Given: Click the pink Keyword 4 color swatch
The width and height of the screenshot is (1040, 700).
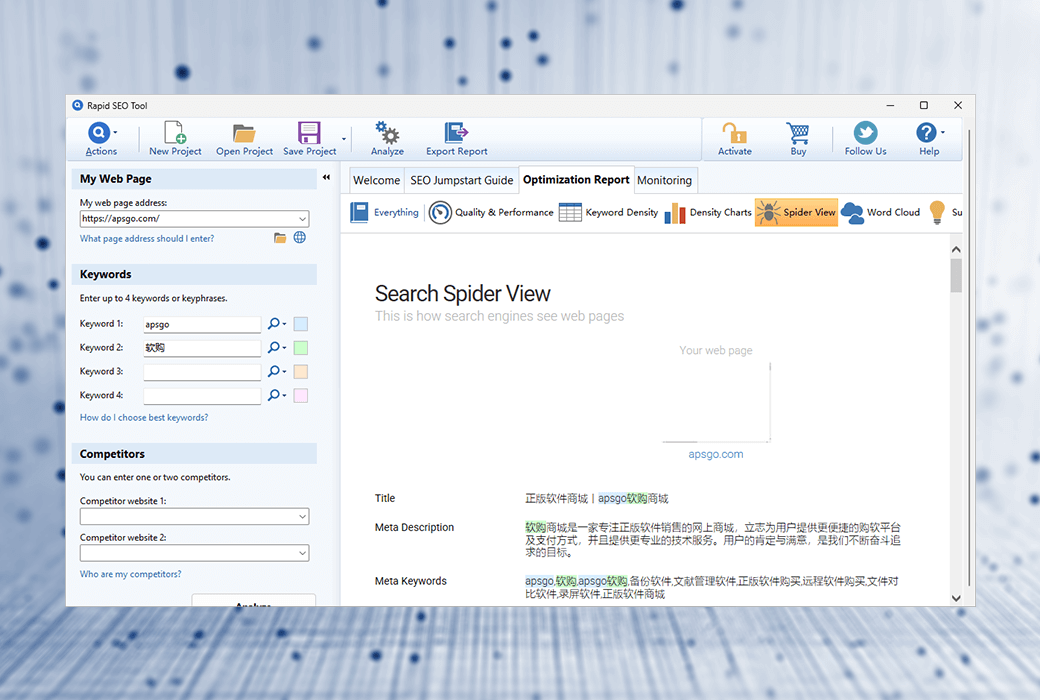Looking at the screenshot, I should tap(300, 395).
